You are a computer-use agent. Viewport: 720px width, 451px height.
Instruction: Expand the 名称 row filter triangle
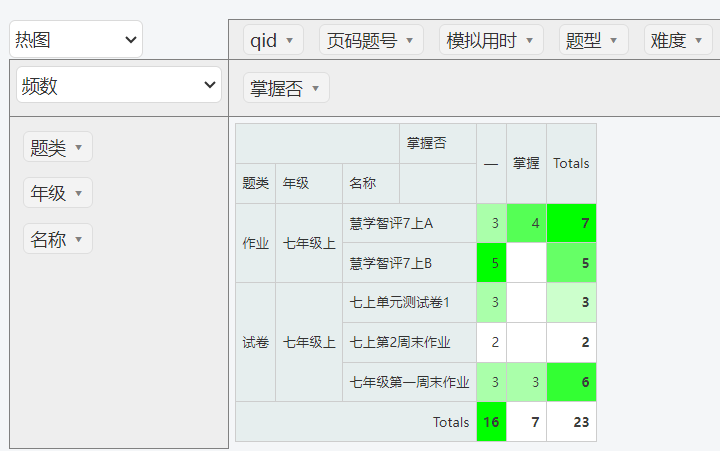[x=78, y=240]
